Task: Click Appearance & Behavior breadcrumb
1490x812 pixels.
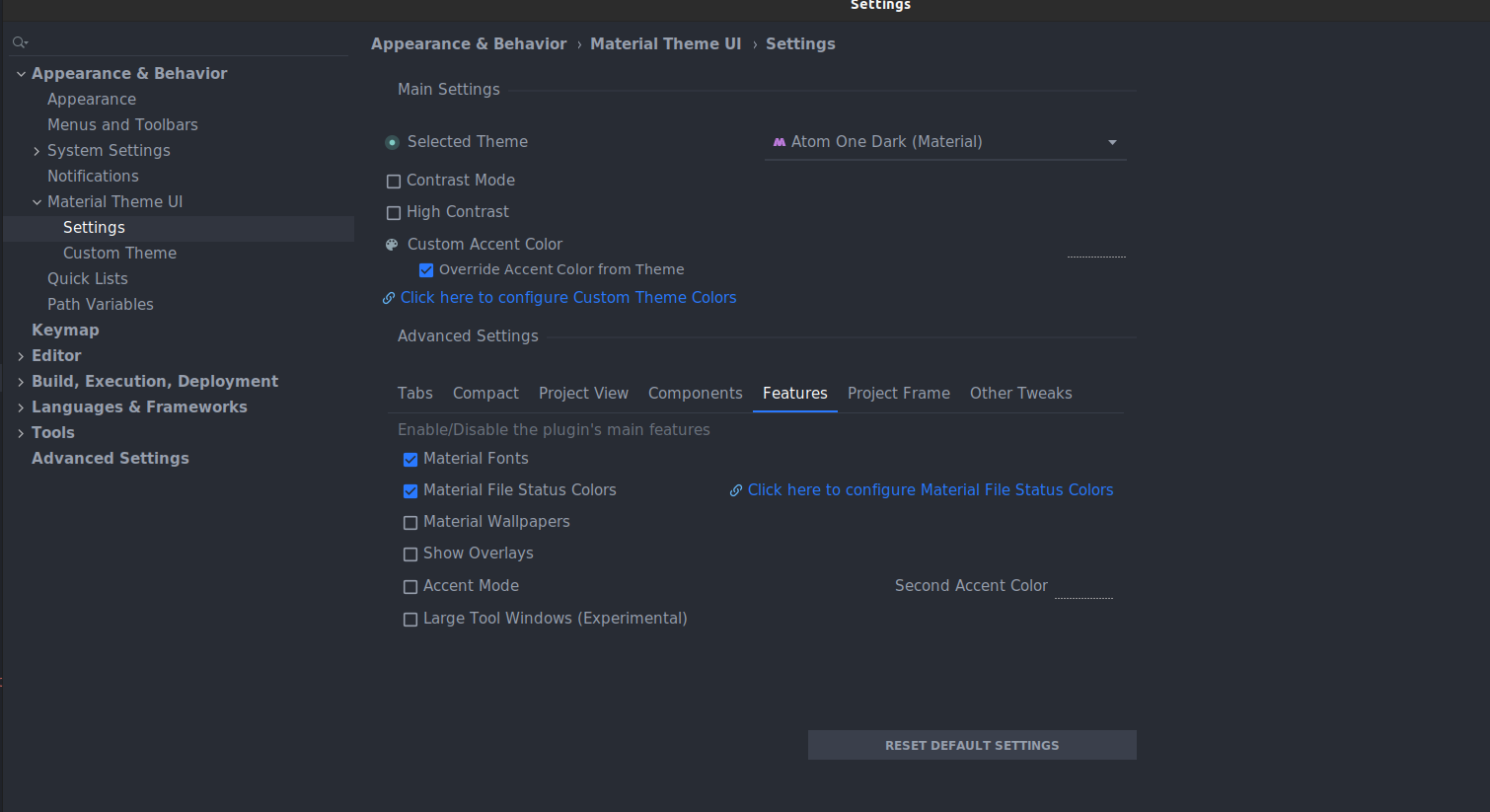Action: click(x=469, y=43)
